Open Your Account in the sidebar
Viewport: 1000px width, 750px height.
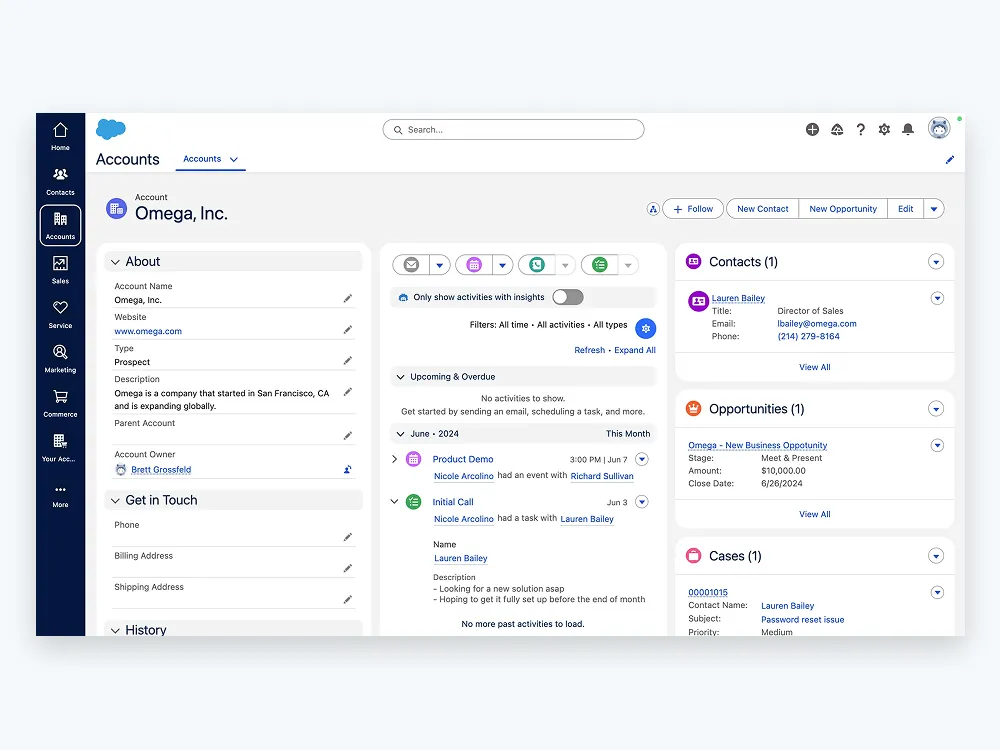coord(60,447)
